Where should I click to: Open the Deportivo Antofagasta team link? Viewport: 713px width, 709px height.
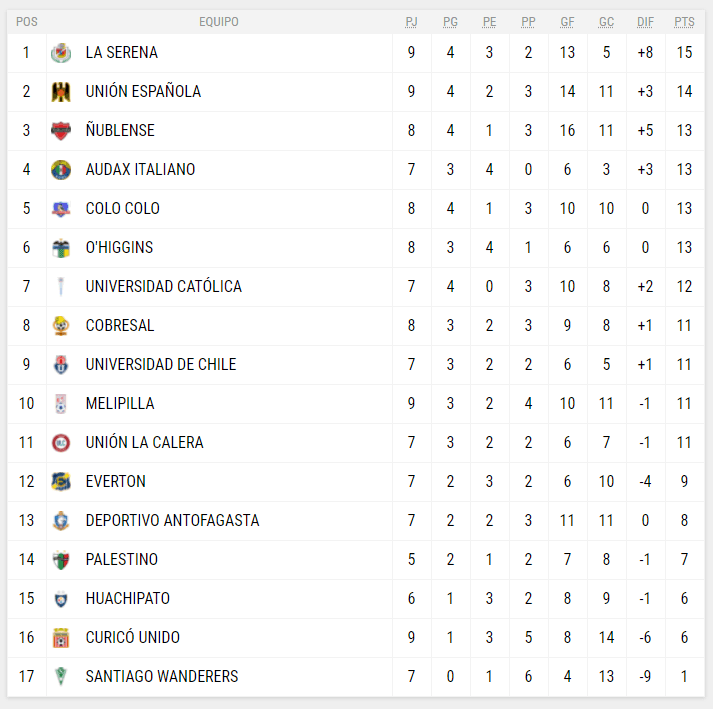point(172,521)
